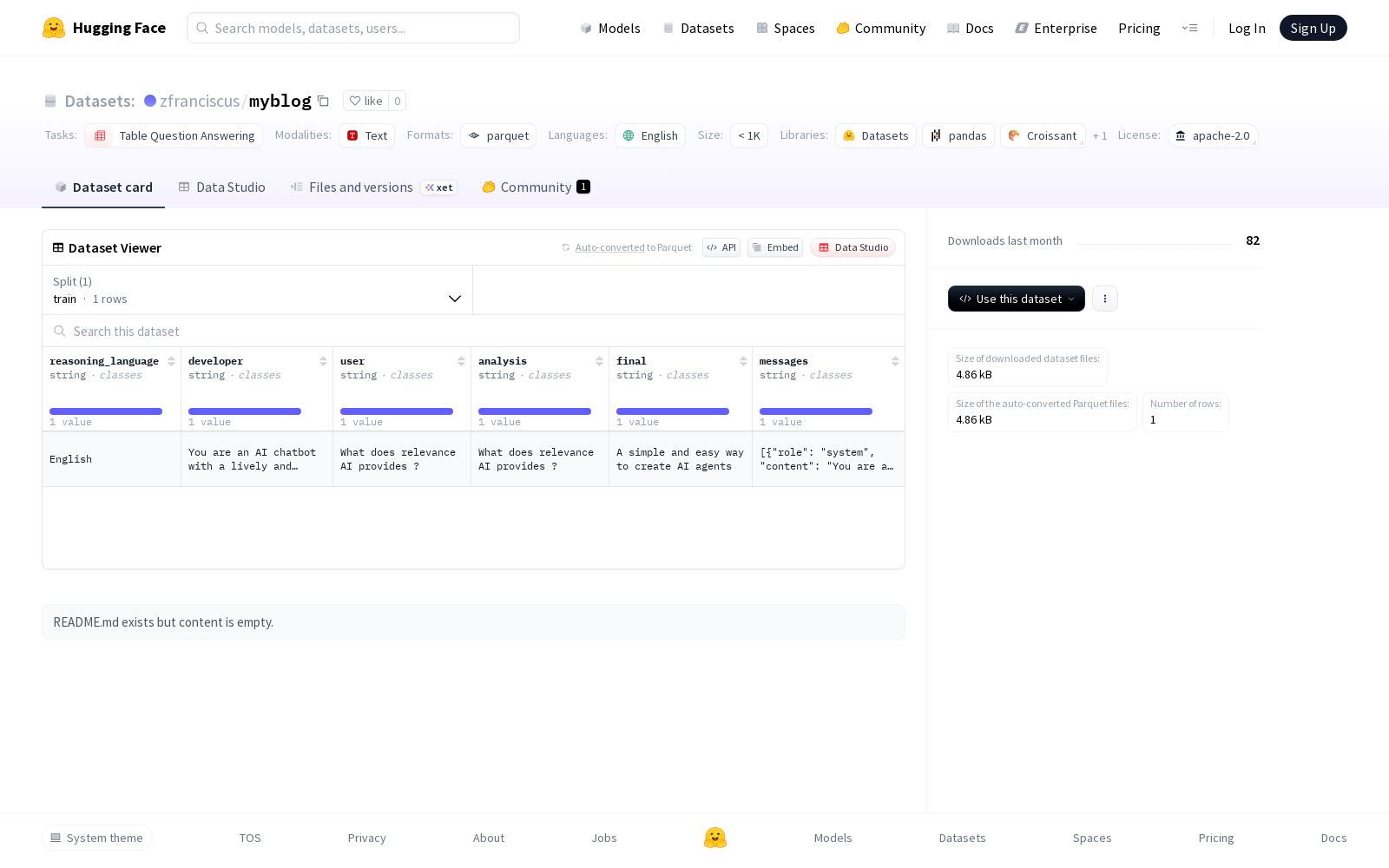The width and height of the screenshot is (1389, 868).
Task: Open the Use this dataset dropdown
Action: click(1017, 299)
